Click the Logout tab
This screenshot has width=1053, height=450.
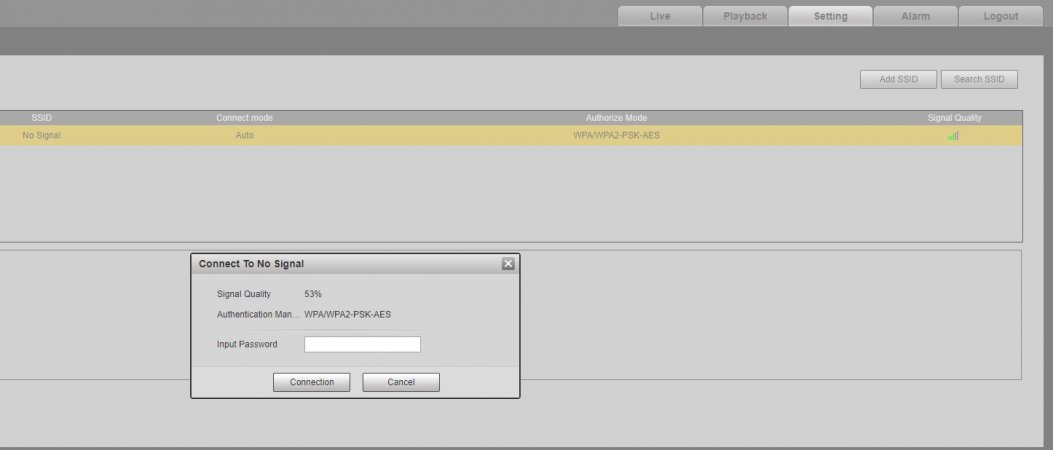(1001, 16)
